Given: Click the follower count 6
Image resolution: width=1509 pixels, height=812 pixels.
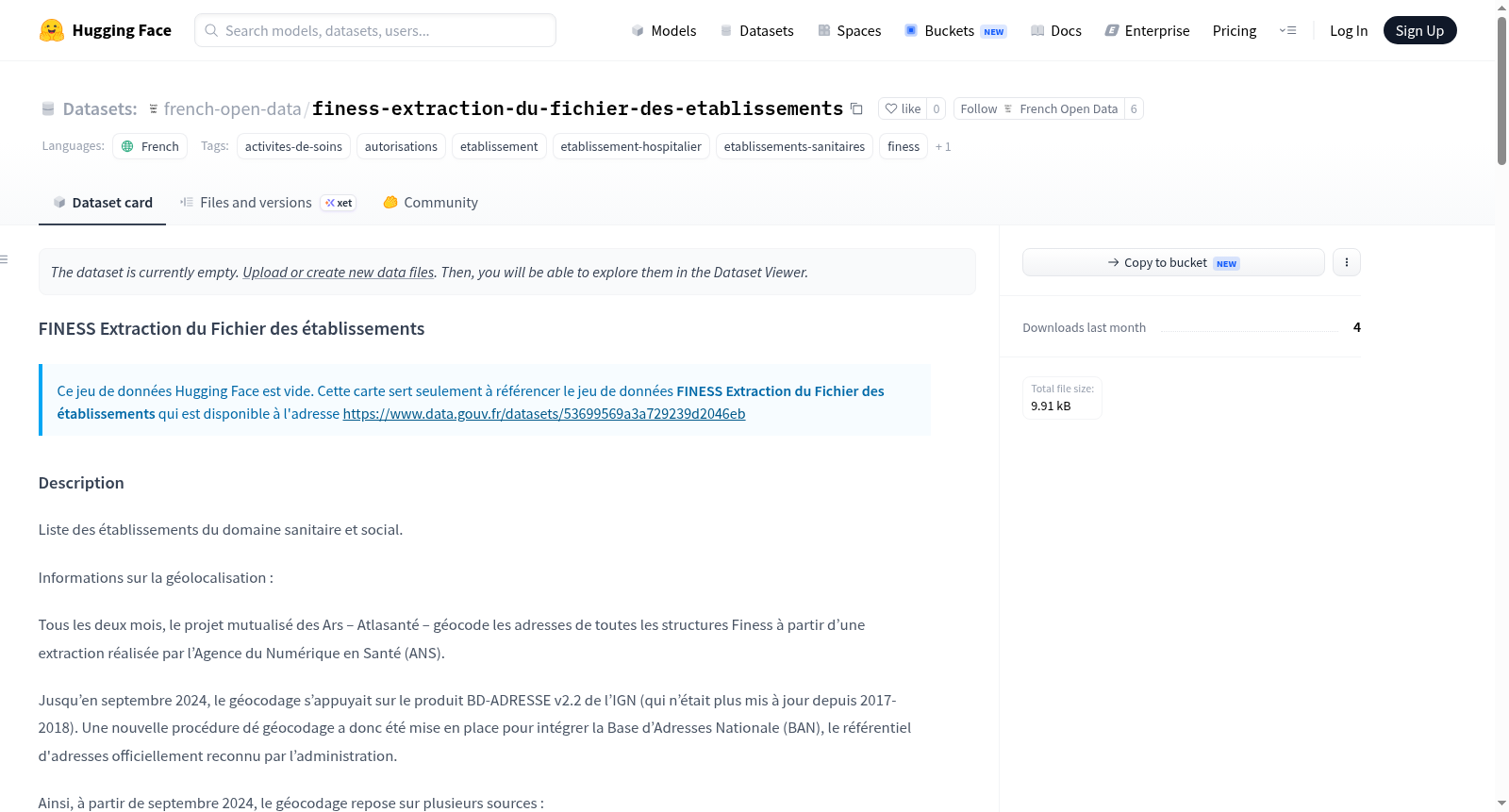Looking at the screenshot, I should pos(1134,108).
